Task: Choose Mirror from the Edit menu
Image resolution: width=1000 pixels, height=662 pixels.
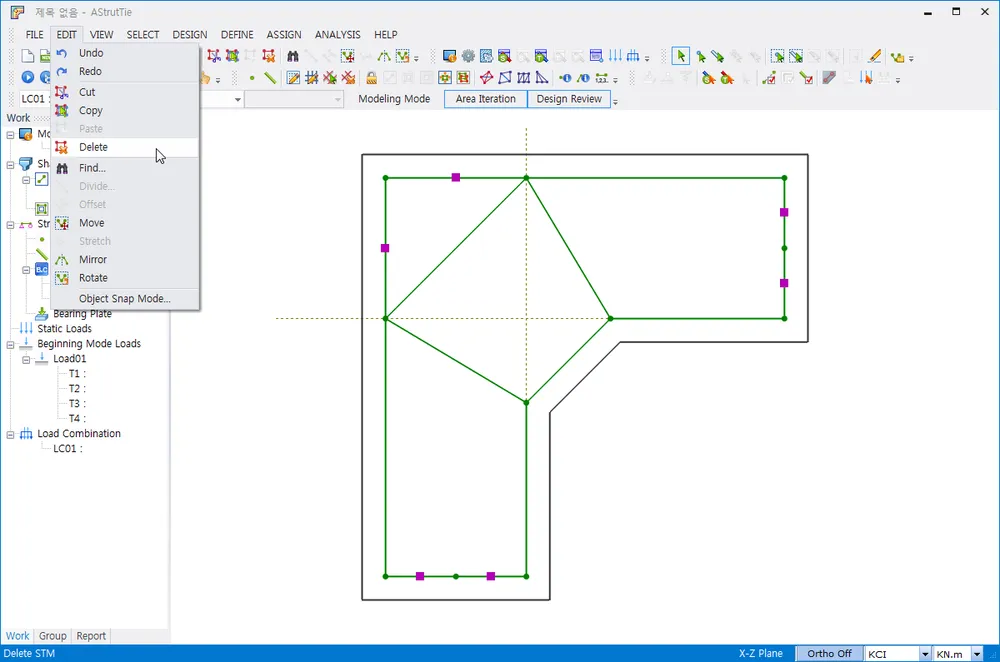Action: coord(125,260)
